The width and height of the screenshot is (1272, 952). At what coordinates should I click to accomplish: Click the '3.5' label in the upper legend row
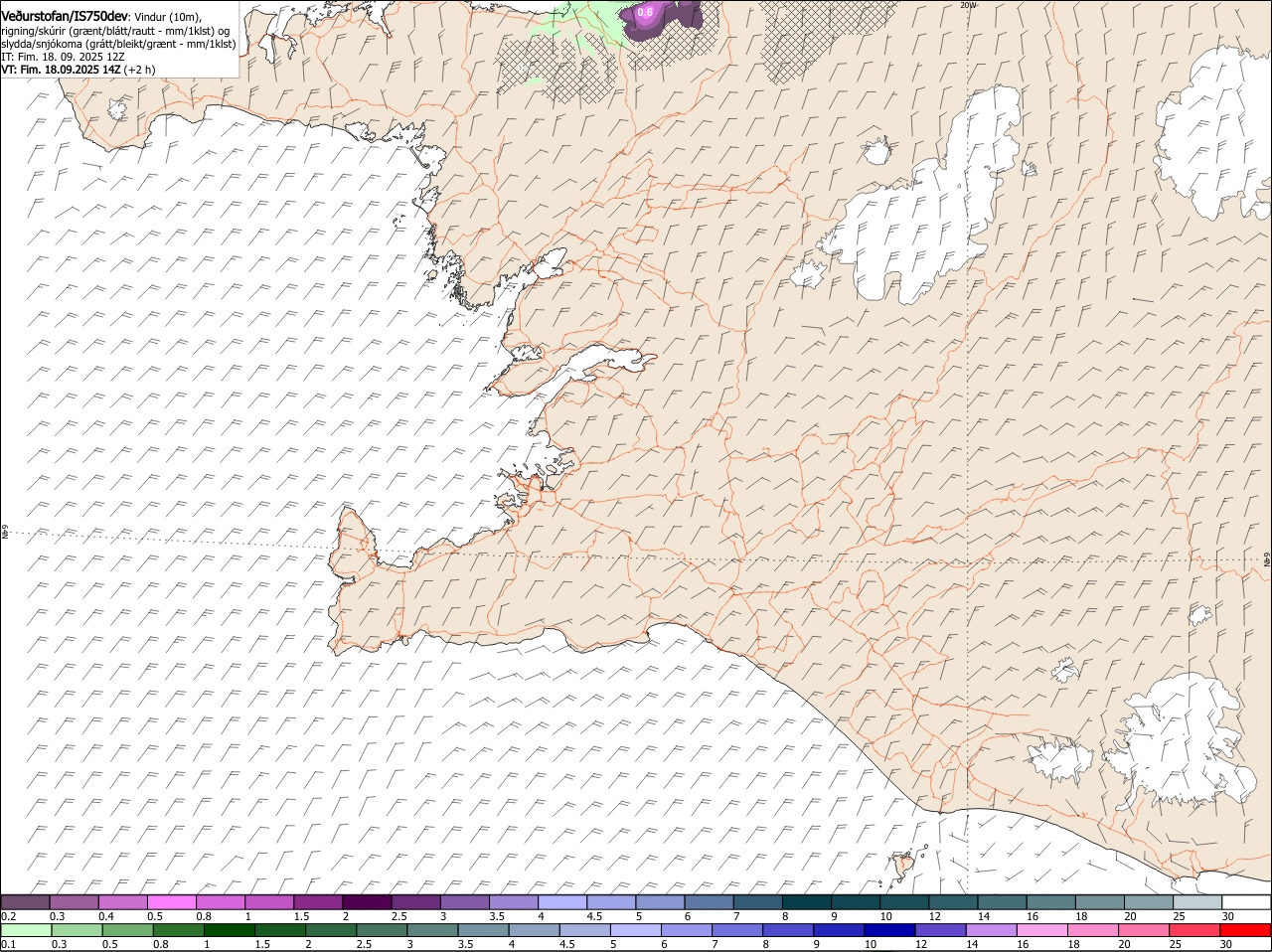[x=498, y=916]
